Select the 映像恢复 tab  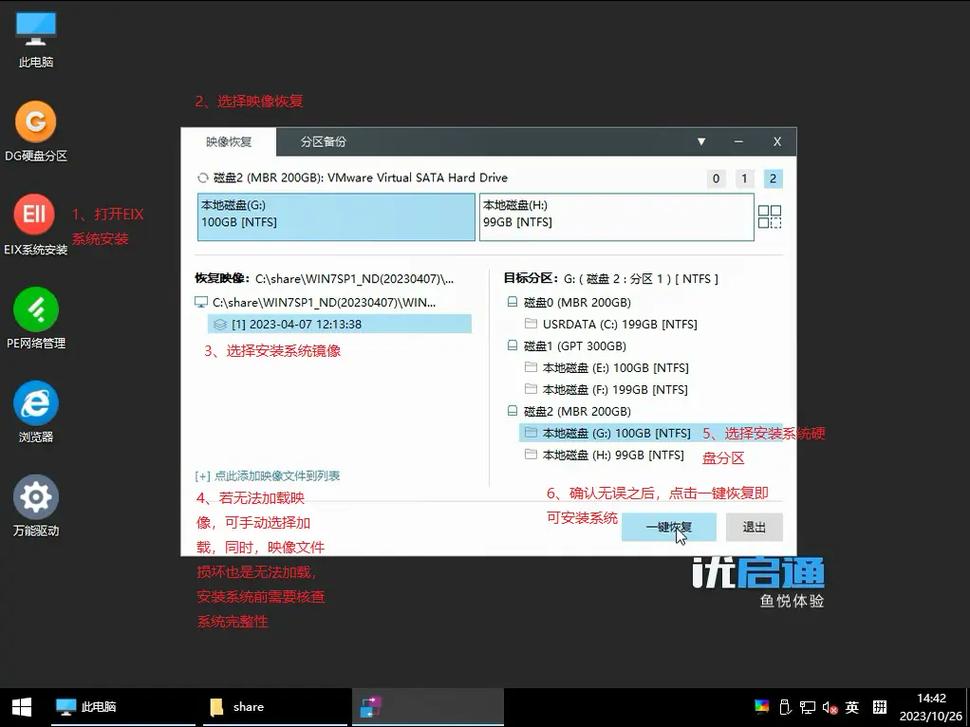(x=228, y=142)
